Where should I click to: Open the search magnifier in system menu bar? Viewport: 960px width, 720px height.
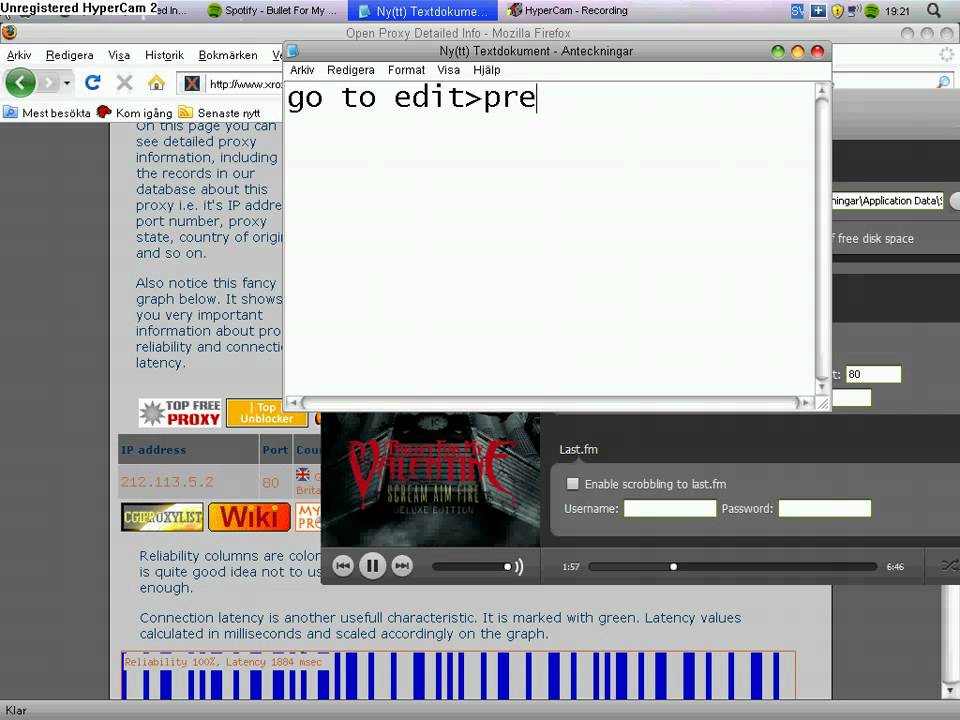pos(934,10)
